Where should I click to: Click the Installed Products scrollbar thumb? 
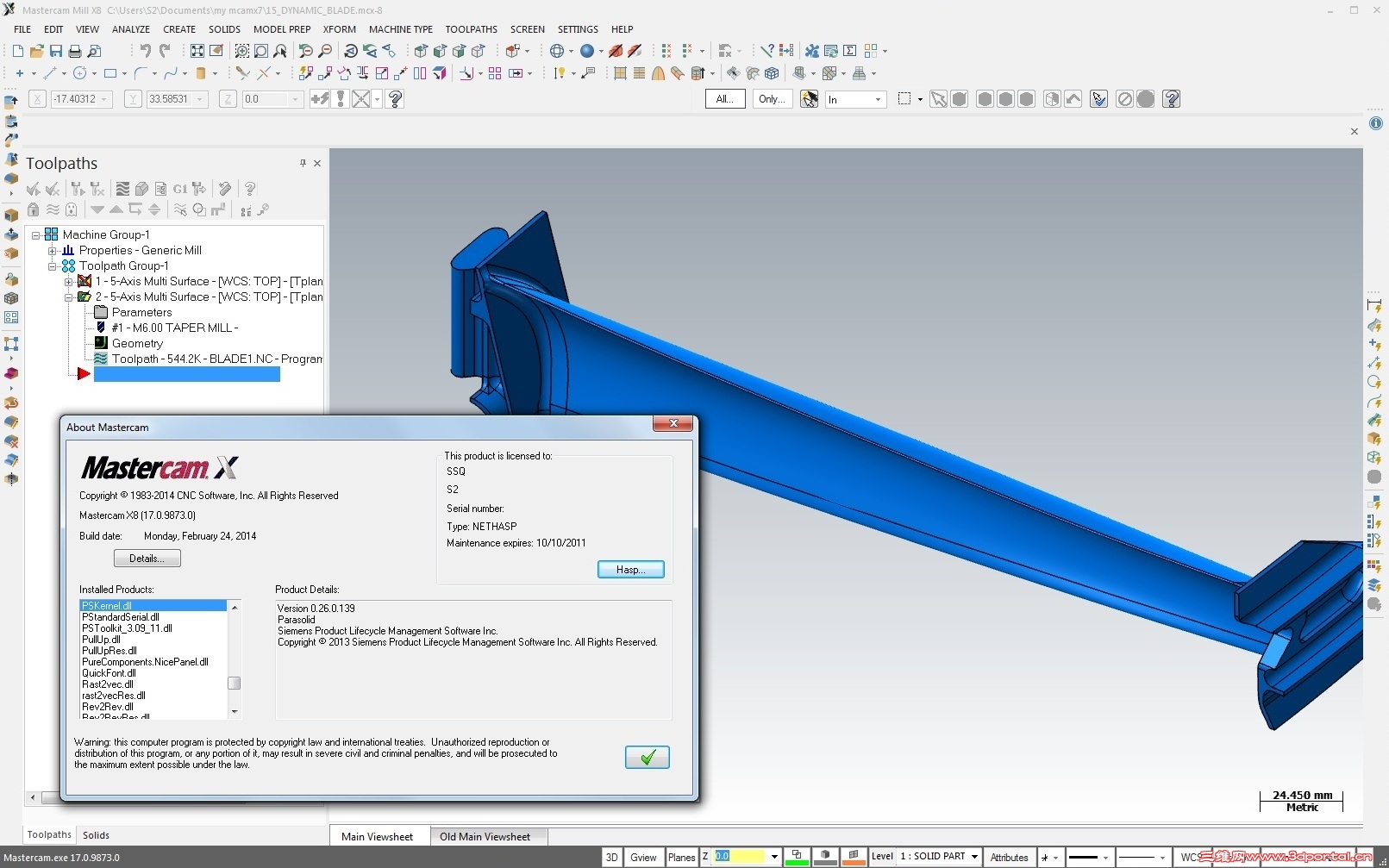pyautogui.click(x=234, y=684)
